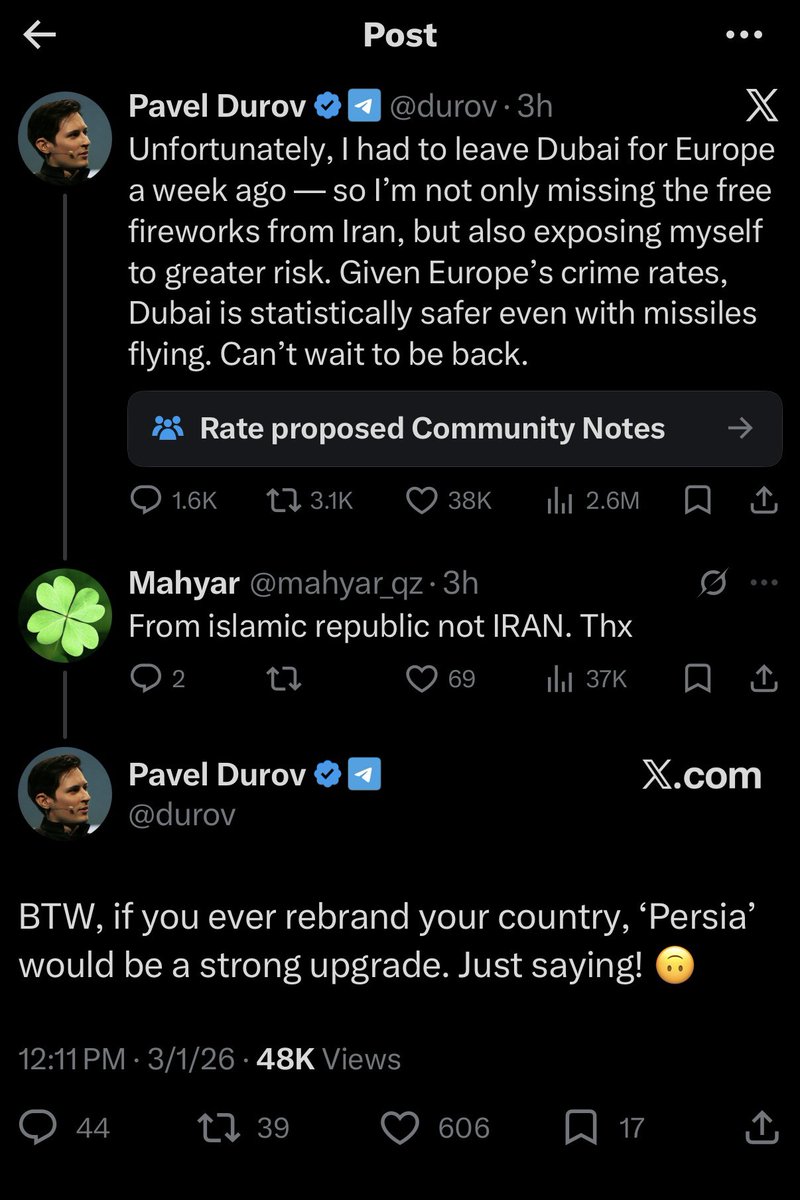Share Durov's Dubai post
Image resolution: width=800 pixels, height=1200 pixels.
click(x=763, y=500)
